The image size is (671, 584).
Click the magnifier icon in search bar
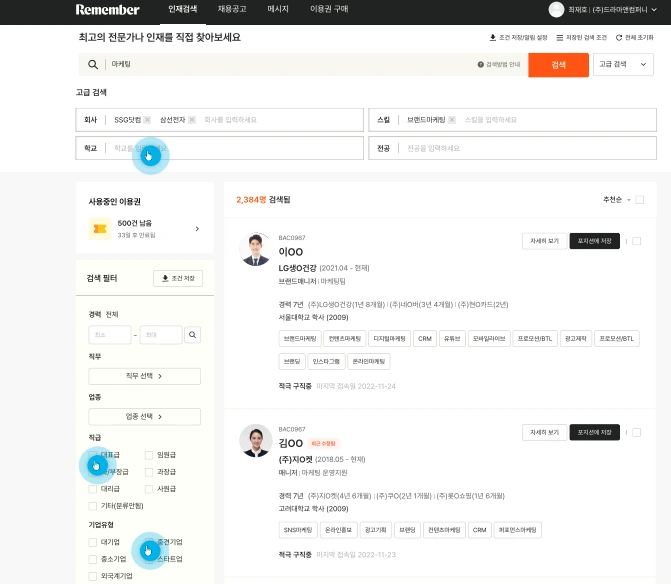(93, 65)
